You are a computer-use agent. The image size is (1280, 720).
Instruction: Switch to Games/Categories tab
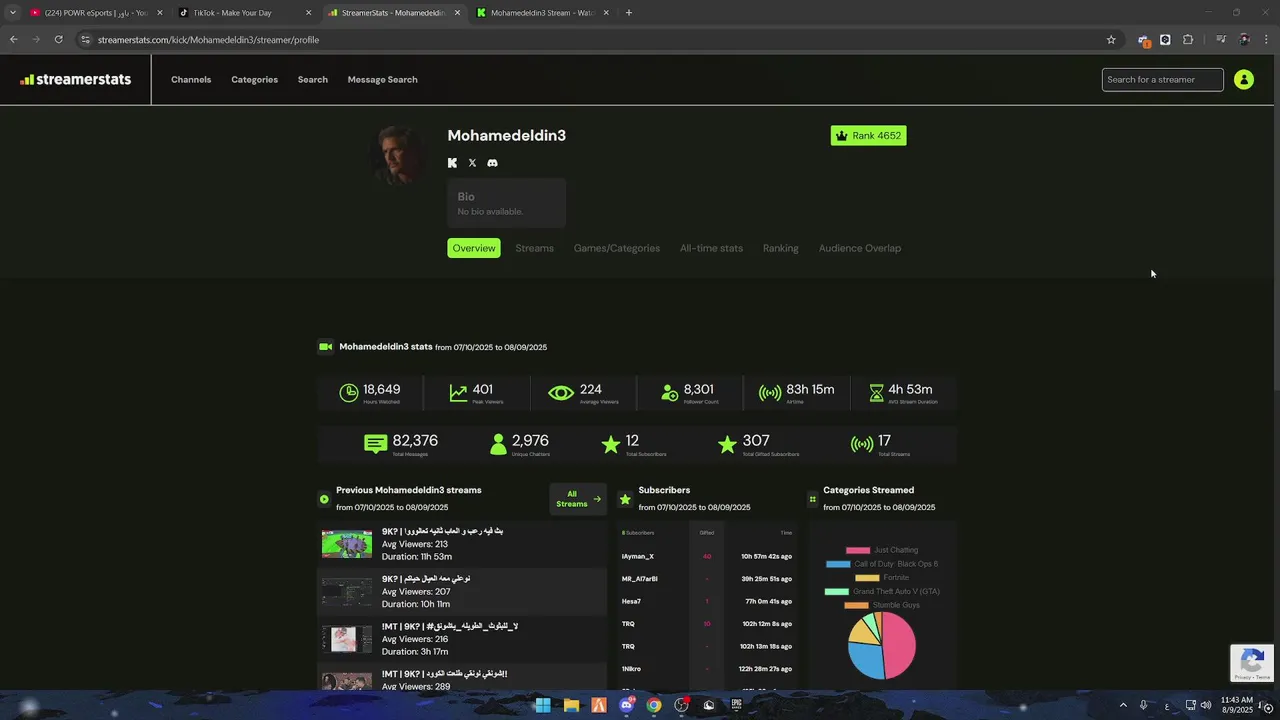tap(617, 248)
